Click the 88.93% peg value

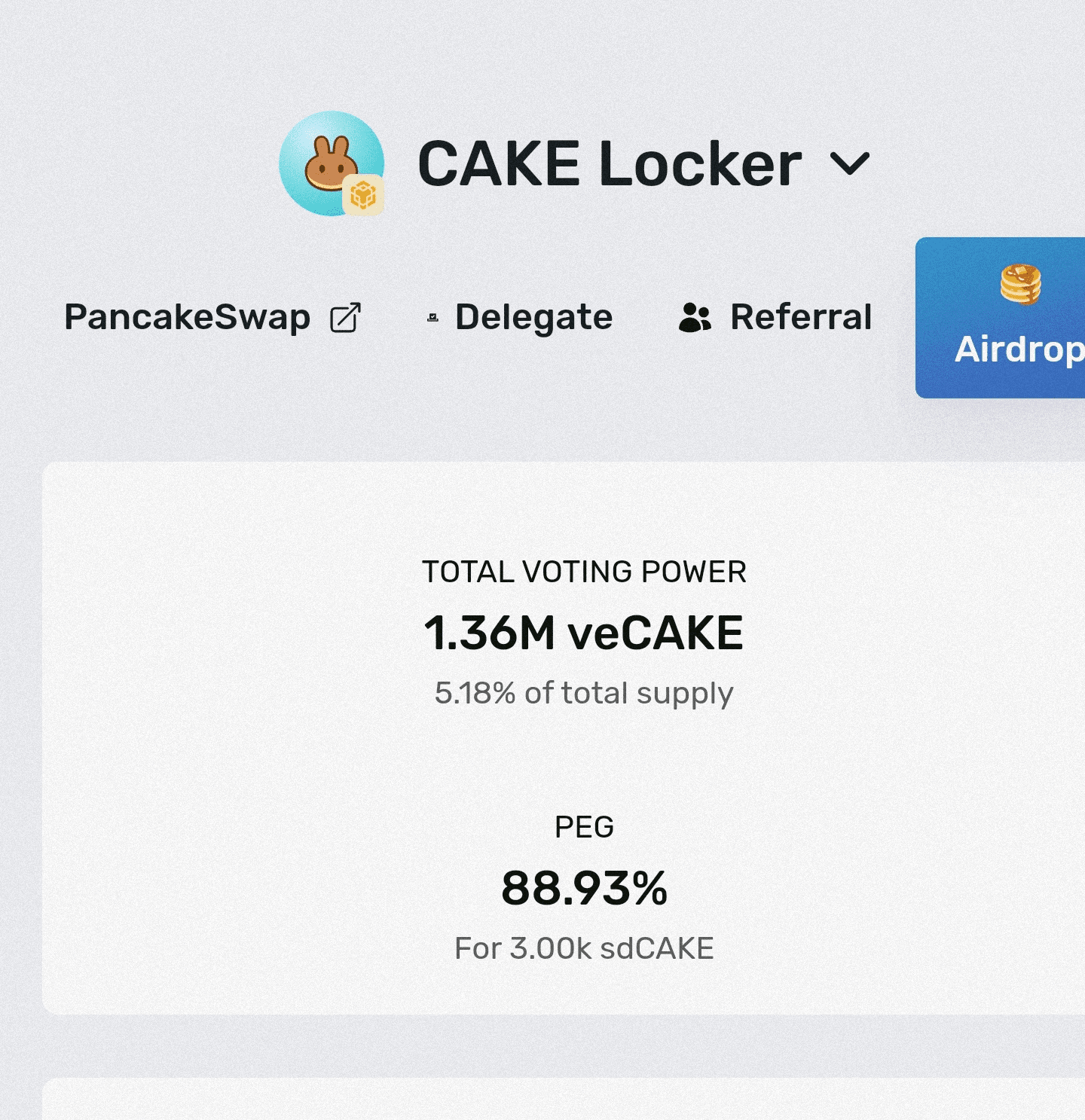click(x=584, y=888)
